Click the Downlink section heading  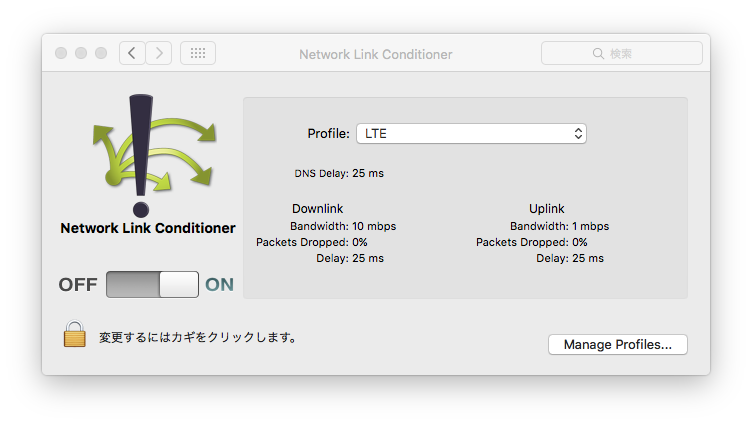317,208
